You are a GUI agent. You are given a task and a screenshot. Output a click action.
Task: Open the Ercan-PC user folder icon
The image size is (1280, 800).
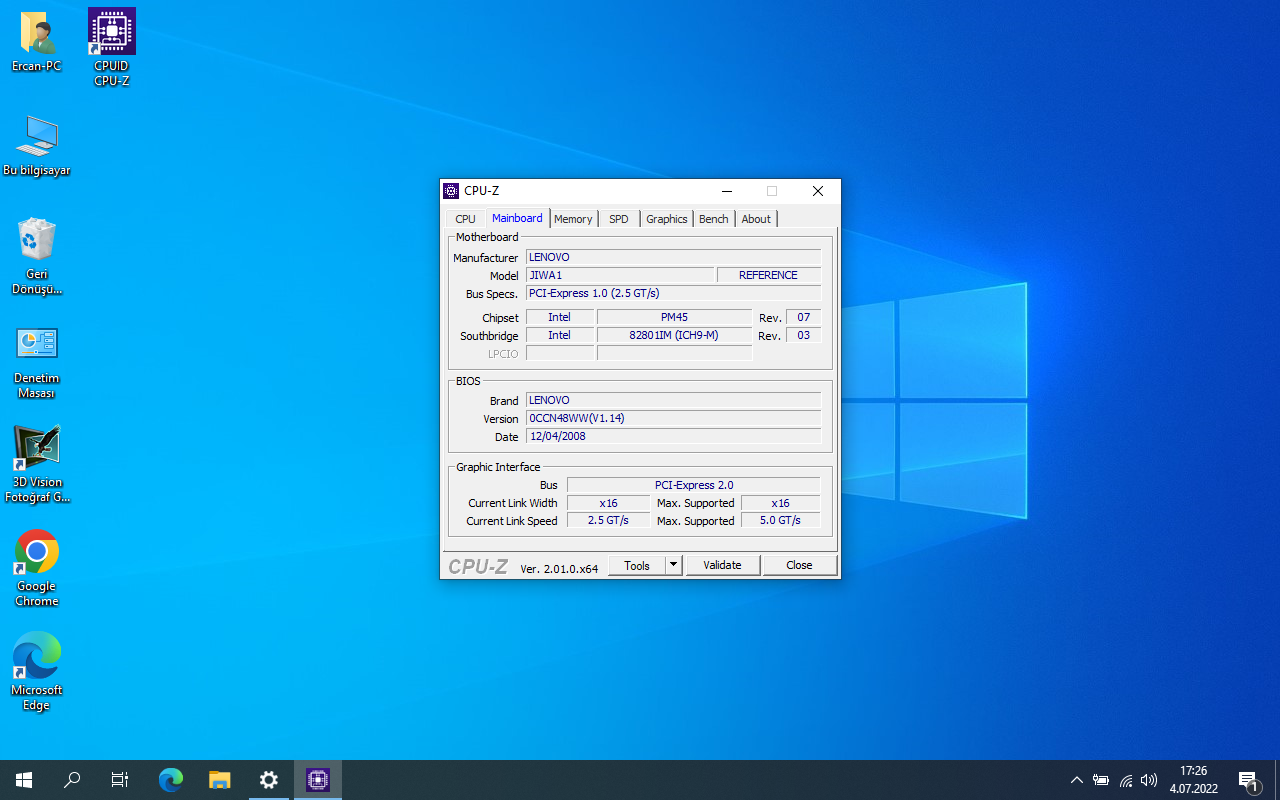(x=37, y=42)
